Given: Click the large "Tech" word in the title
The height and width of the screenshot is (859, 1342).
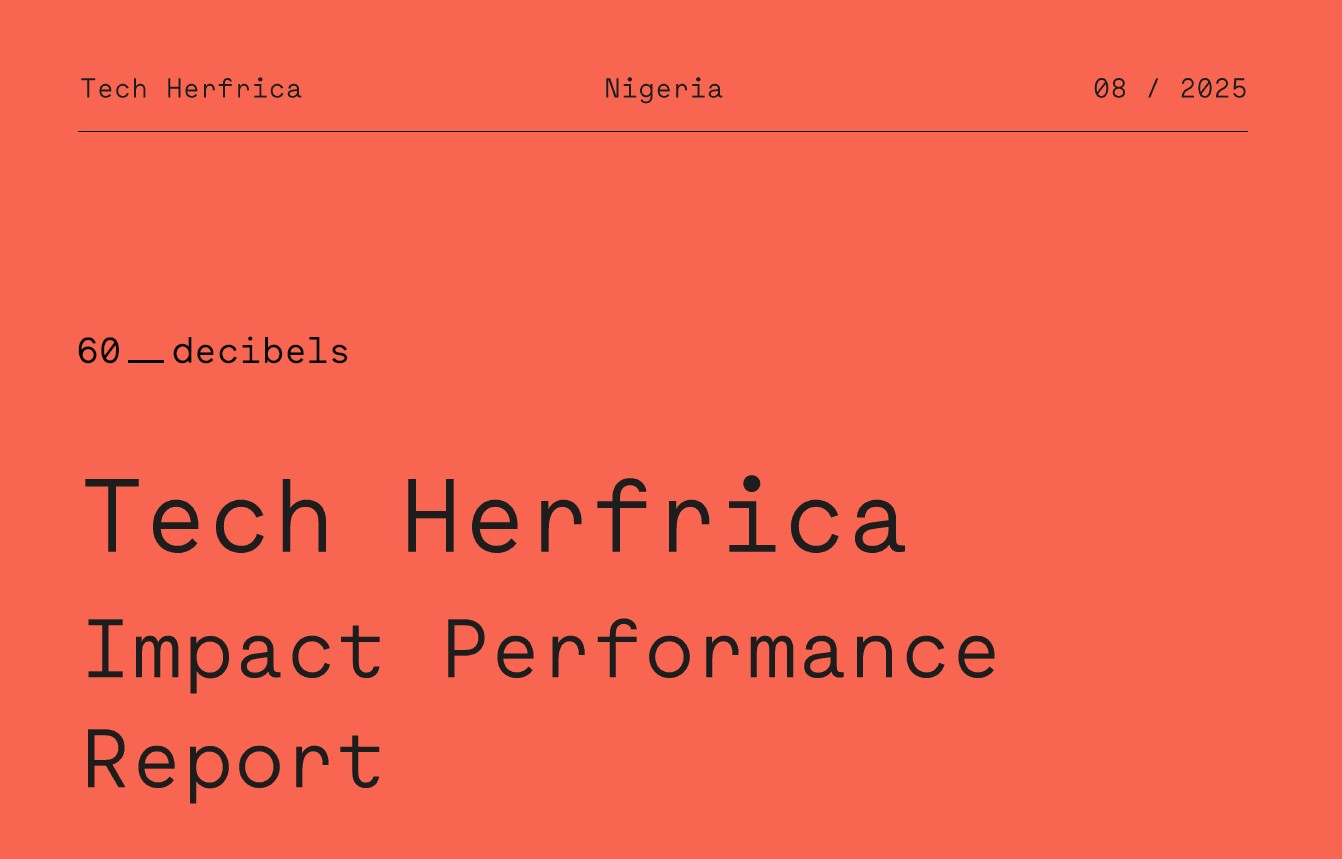Looking at the screenshot, I should pos(208,518).
